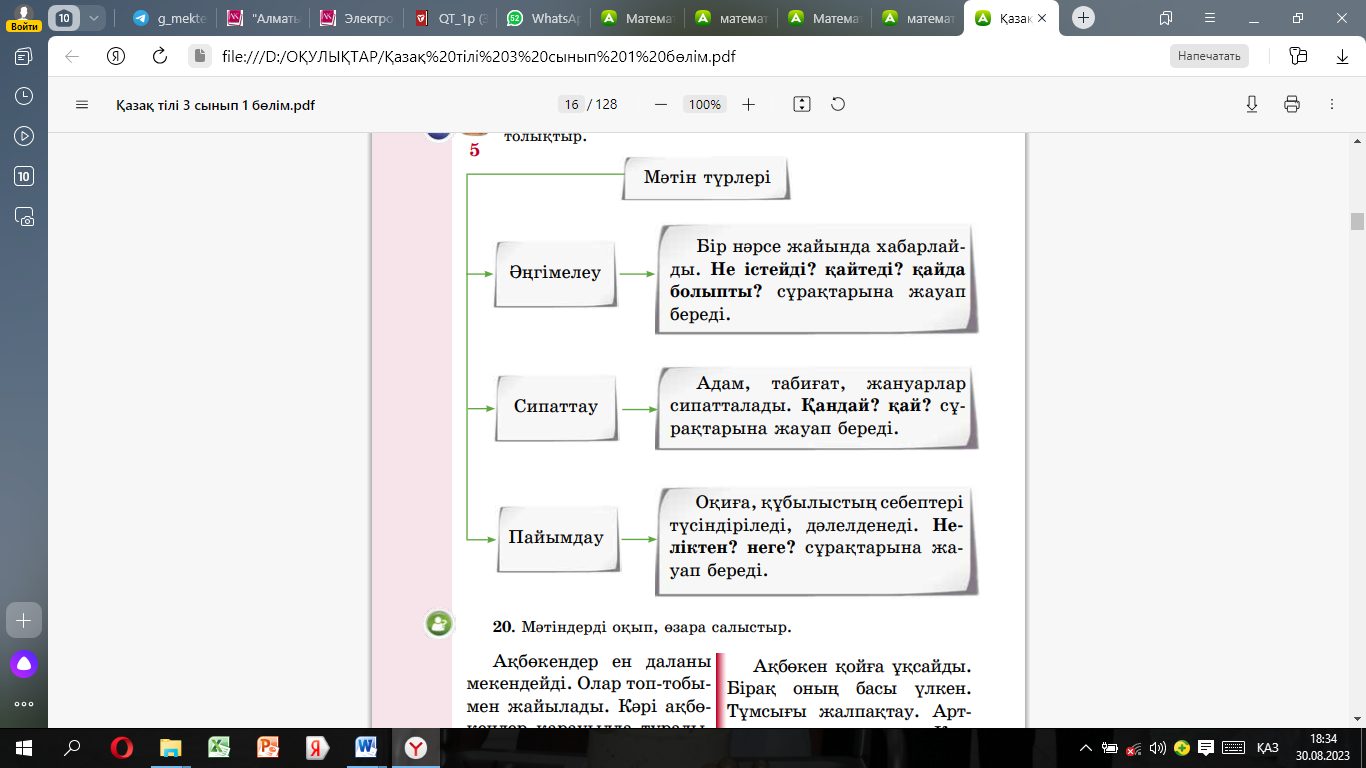Rotate the PDF document
The height and width of the screenshot is (768, 1366).
(838, 104)
